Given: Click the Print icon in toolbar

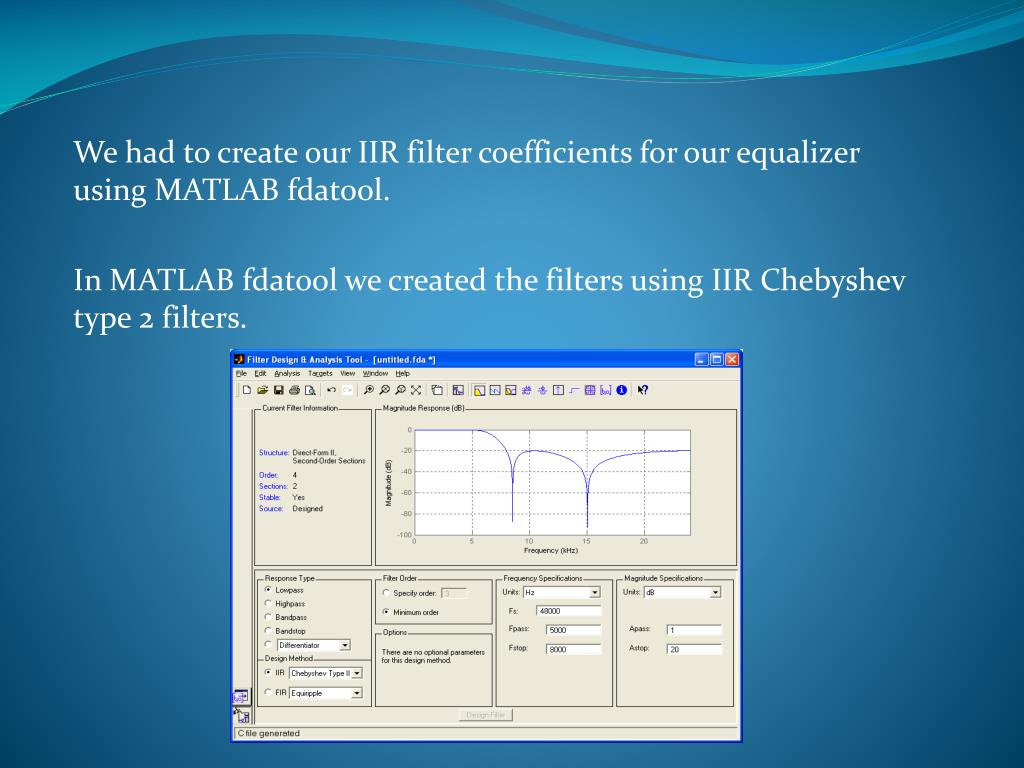Looking at the screenshot, I should click(x=295, y=390).
